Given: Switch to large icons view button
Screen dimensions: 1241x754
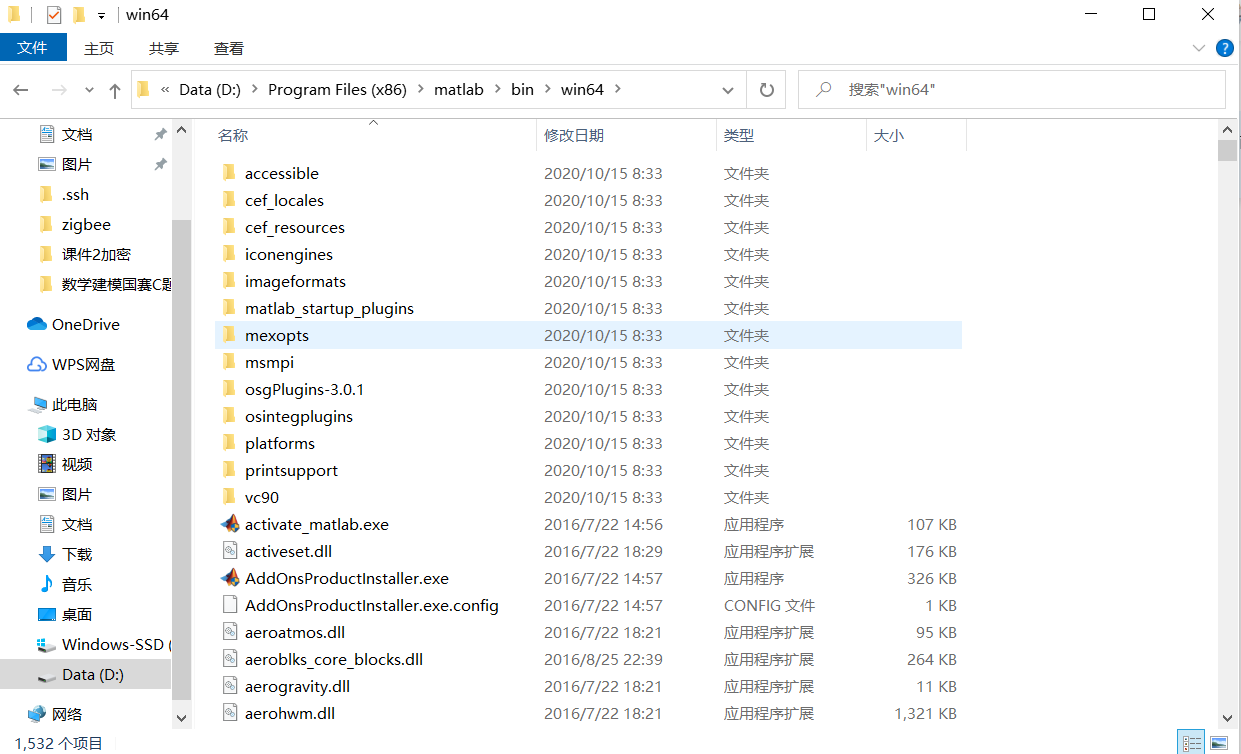Looking at the screenshot, I should (x=1218, y=743).
